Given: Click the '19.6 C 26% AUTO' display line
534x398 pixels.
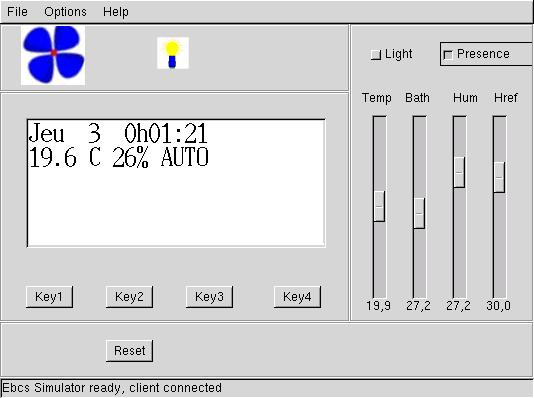Looking at the screenshot, I should (119, 157).
